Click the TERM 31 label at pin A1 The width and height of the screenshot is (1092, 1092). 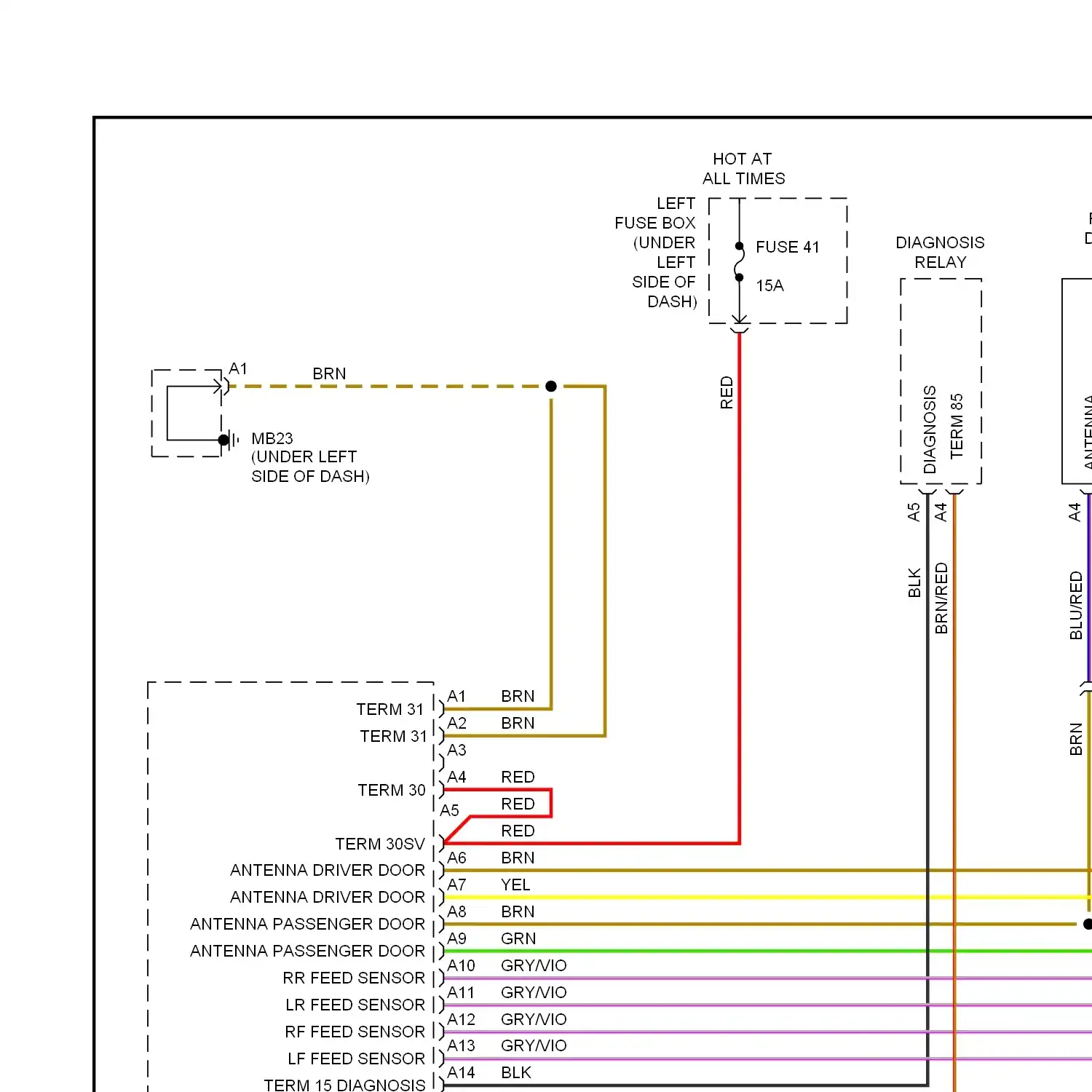(x=390, y=710)
